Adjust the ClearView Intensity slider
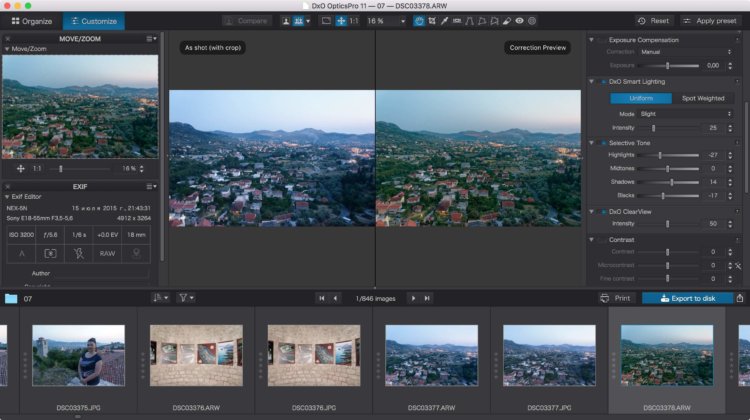This screenshot has width=750, height=420. click(668, 224)
